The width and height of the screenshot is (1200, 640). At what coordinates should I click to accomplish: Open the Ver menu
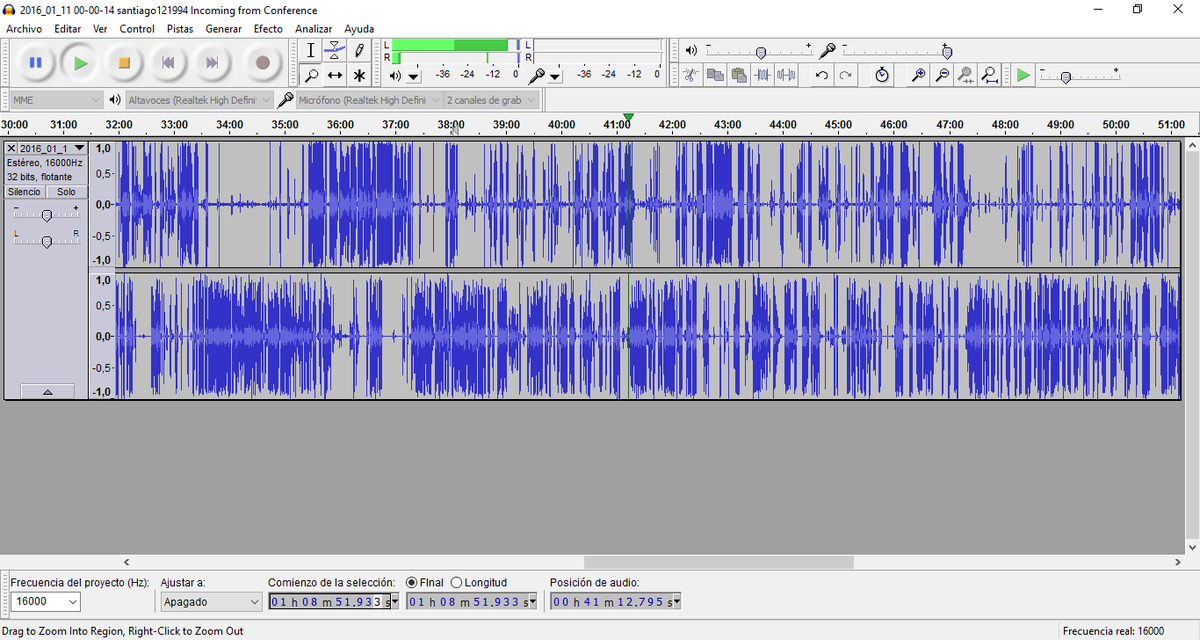point(100,29)
